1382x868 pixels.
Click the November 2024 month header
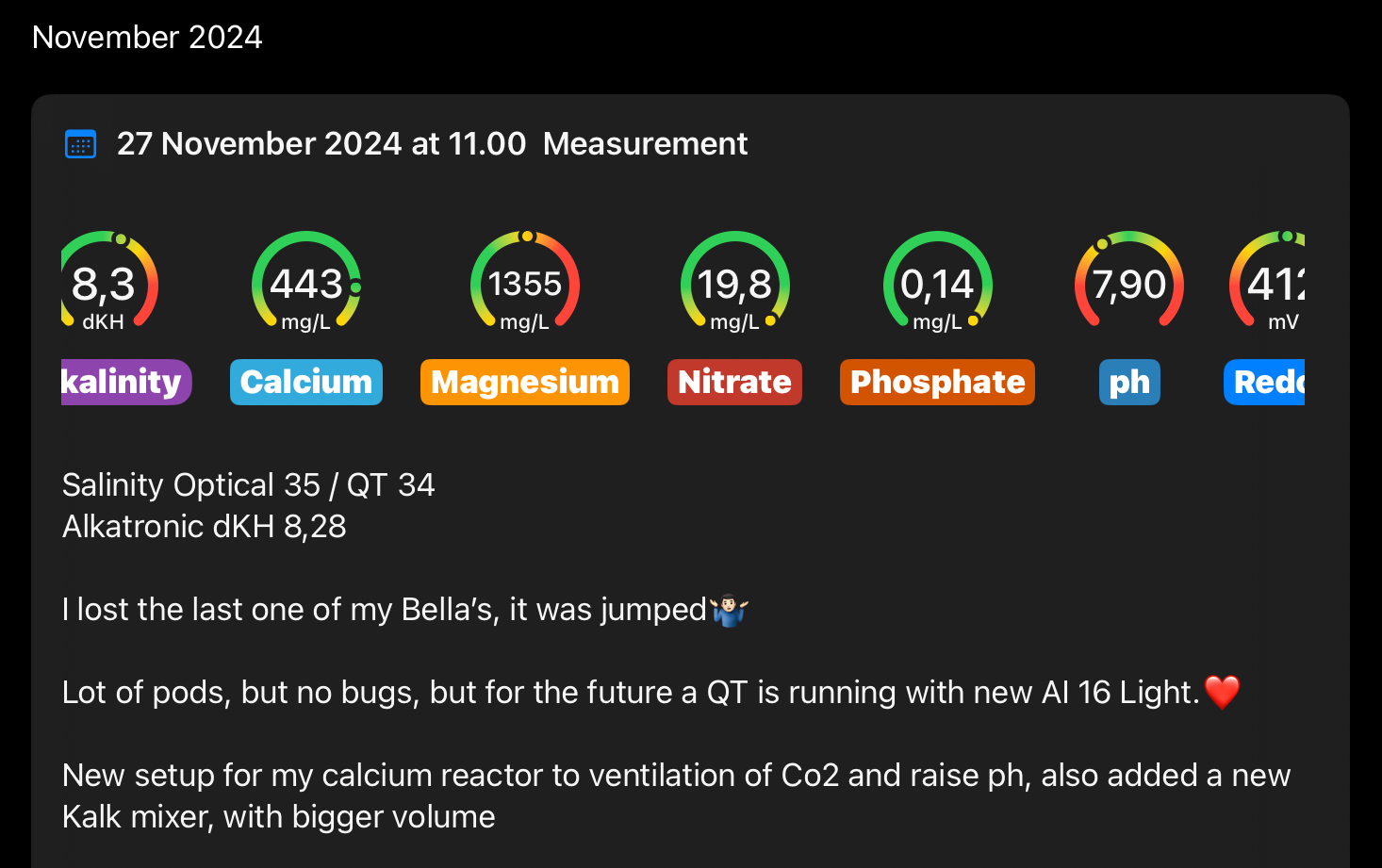click(x=147, y=38)
